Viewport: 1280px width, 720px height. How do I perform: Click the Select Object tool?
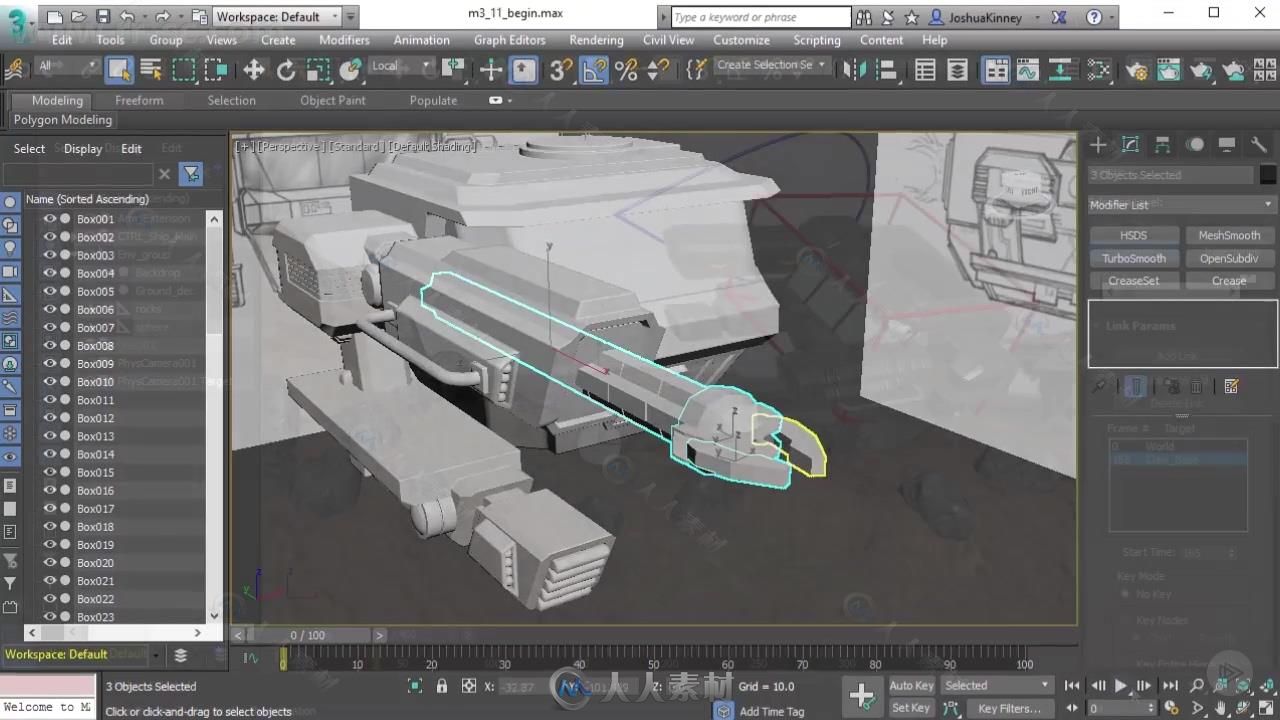(119, 69)
